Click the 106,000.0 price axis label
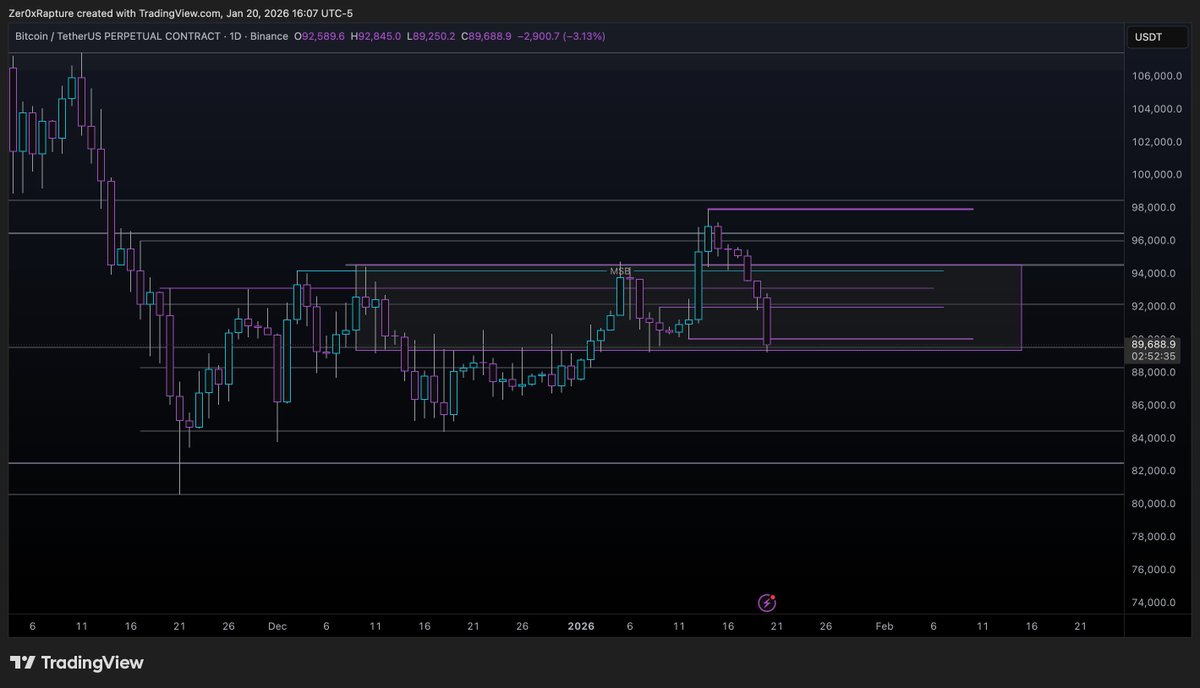This screenshot has height=688, width=1200. 1158,76
